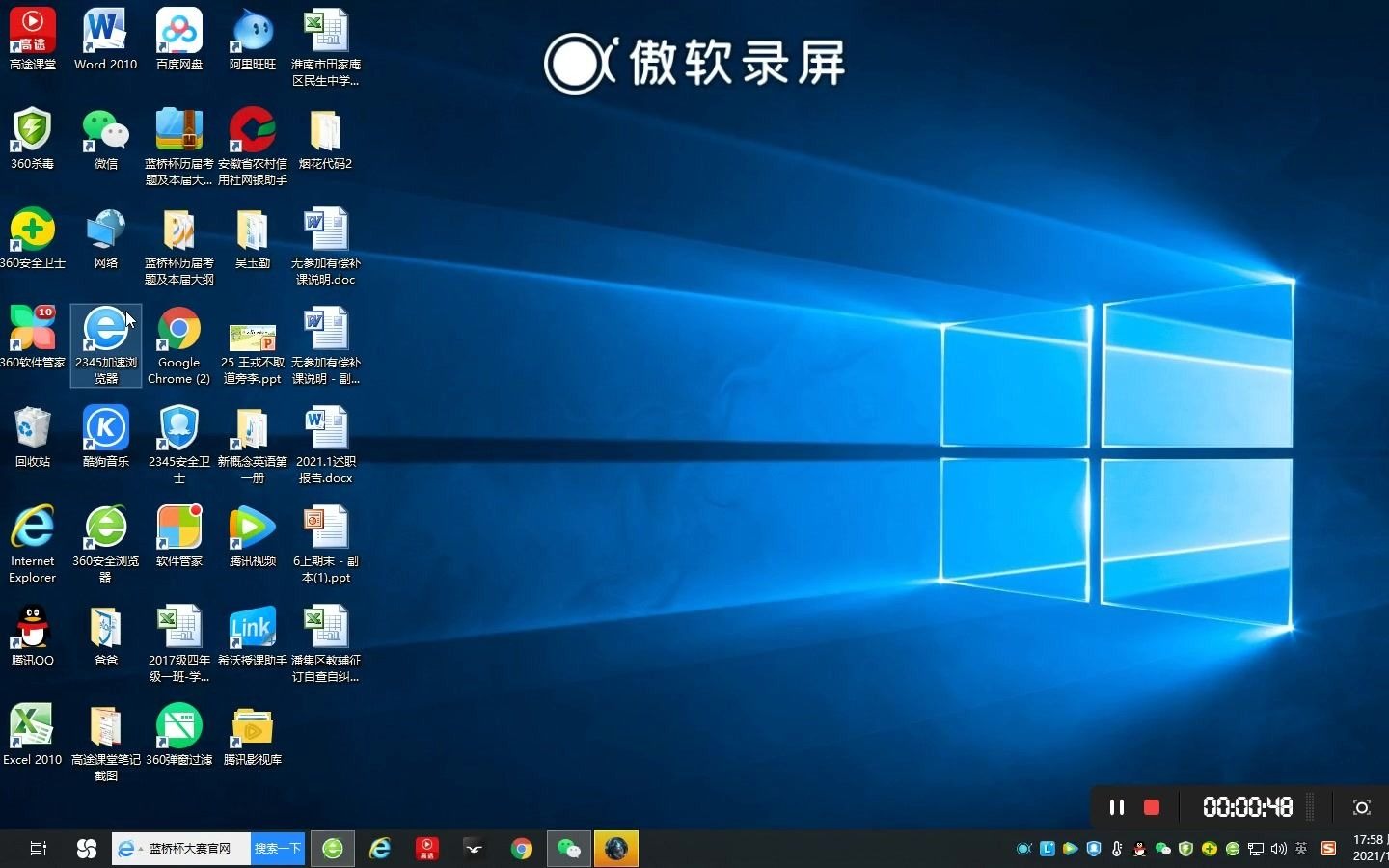Viewport: 1389px width, 868px height.
Task: Select the 2345加速浏览器 desktop shortcut
Action: point(106,345)
